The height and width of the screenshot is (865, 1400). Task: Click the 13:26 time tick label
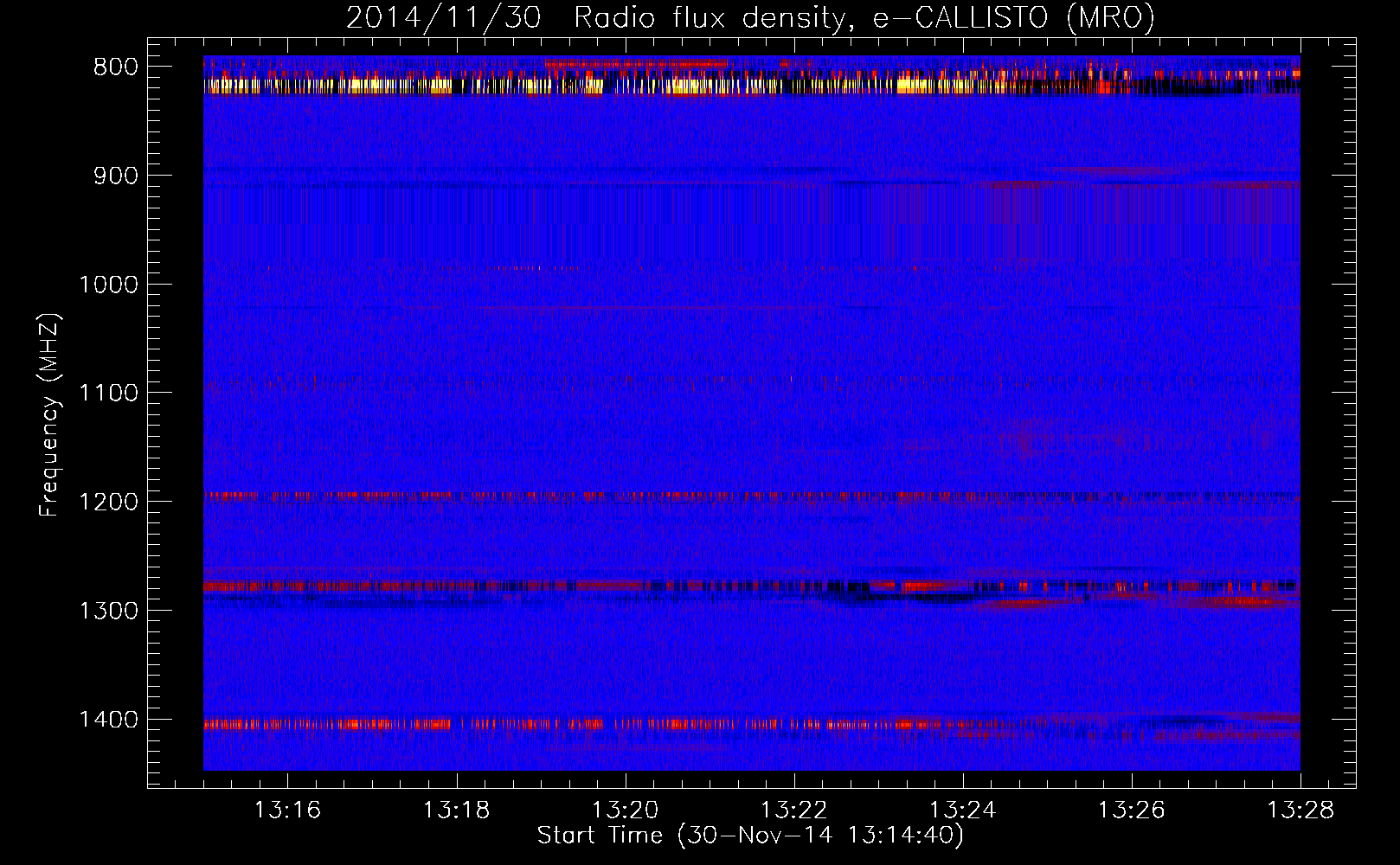point(1131,811)
